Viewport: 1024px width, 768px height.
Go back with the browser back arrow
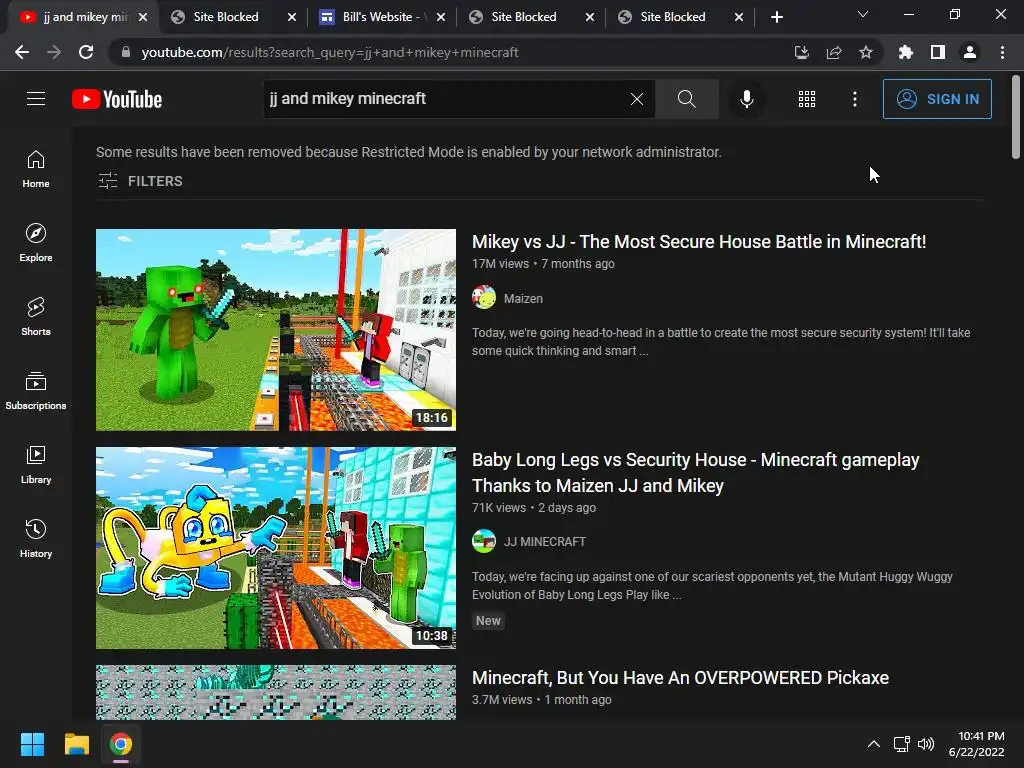pos(22,52)
